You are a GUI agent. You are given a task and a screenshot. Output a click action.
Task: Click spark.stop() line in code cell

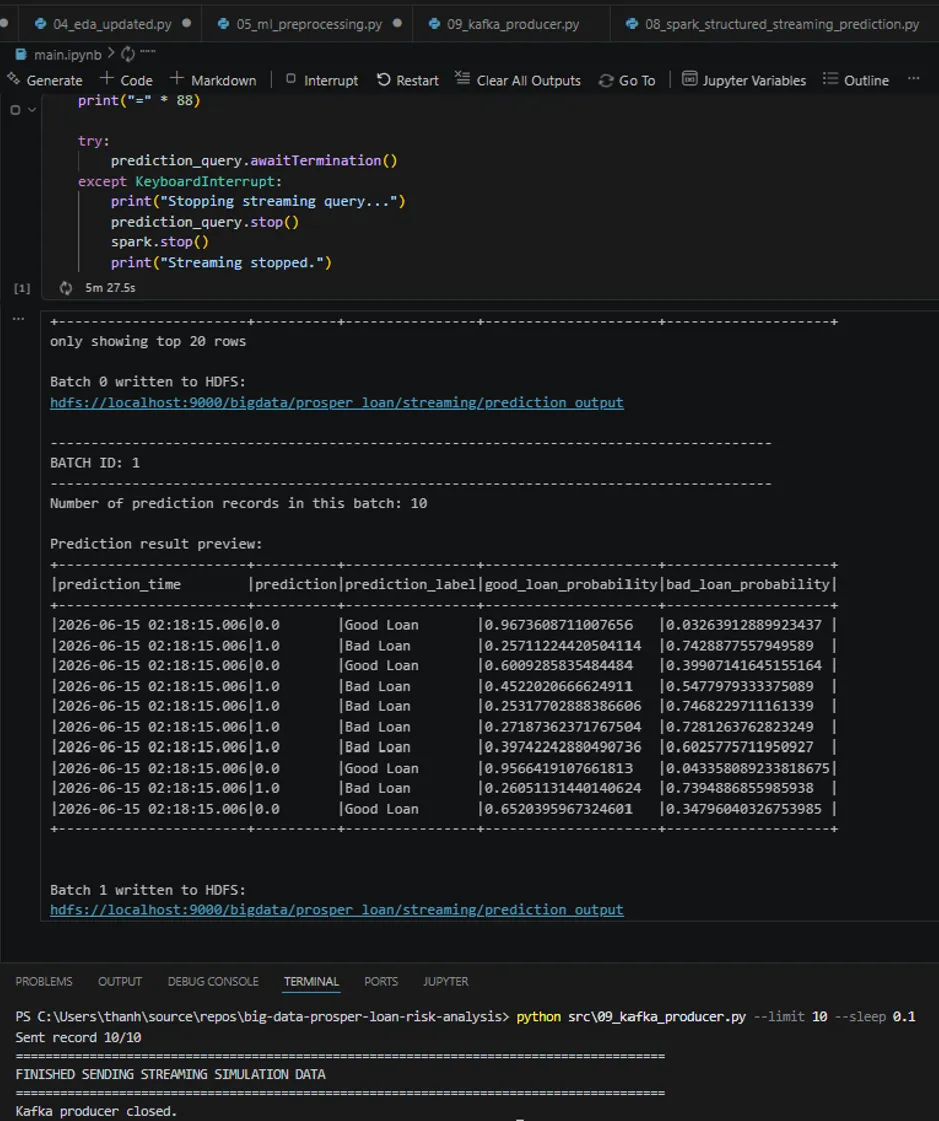pos(159,242)
